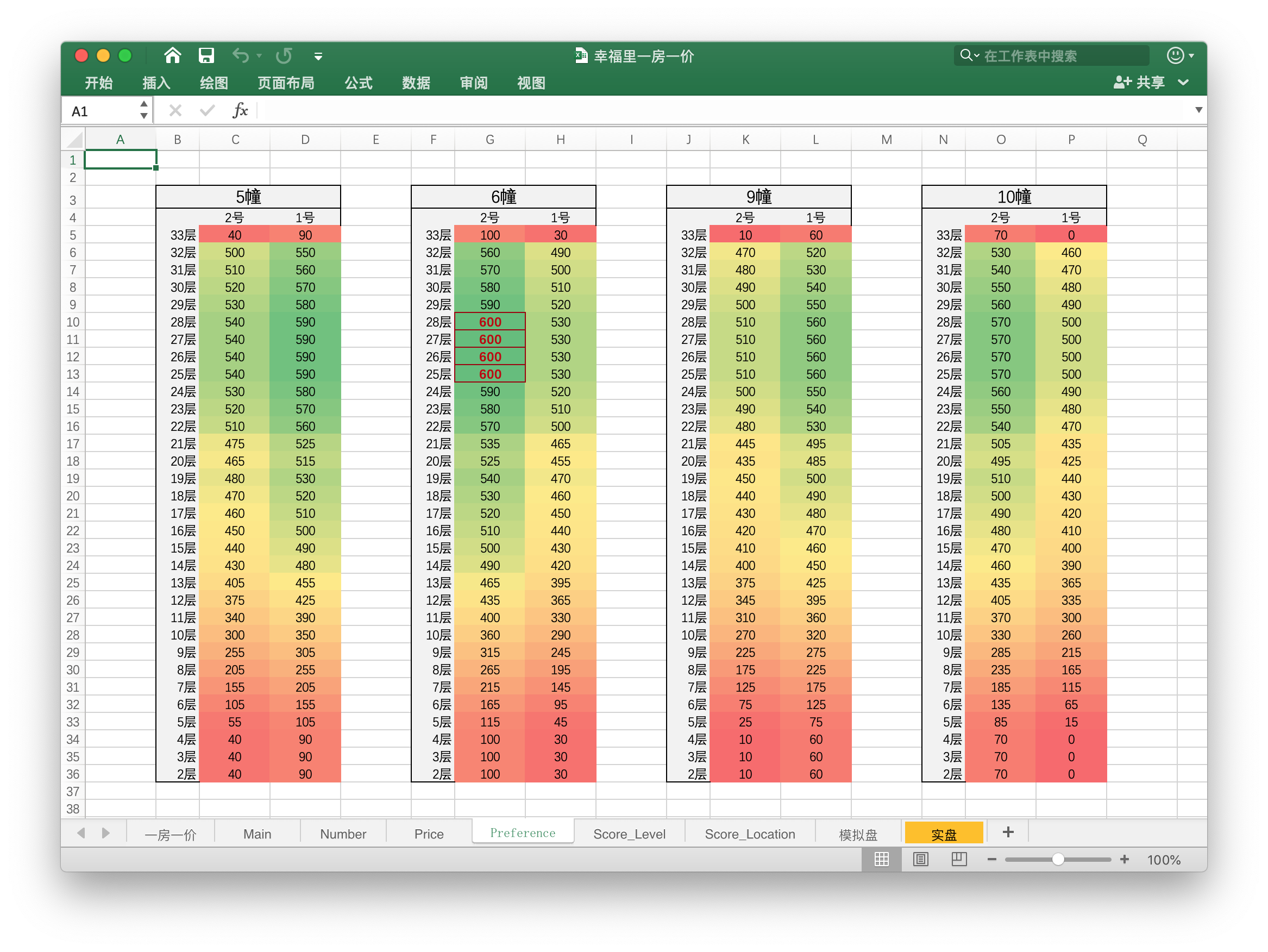Switch to Page Break Preview view
Image resolution: width=1268 pixels, height=952 pixels.
[x=959, y=859]
